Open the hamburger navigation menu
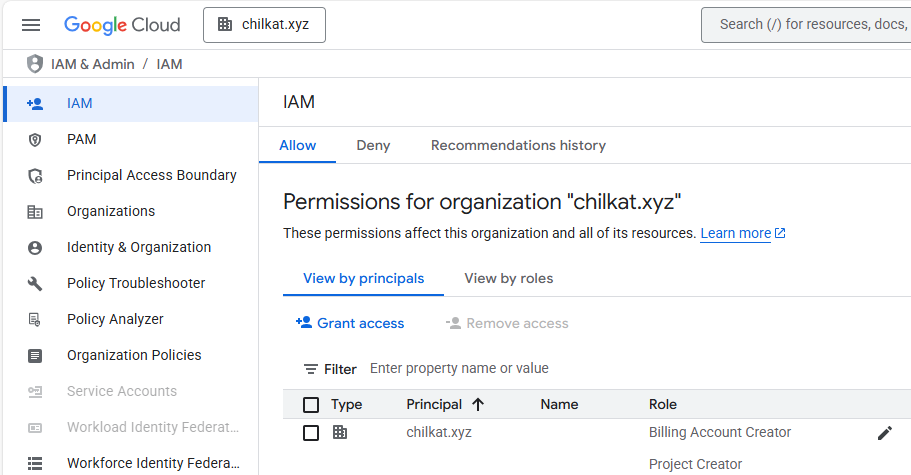911x475 pixels. click(31, 25)
